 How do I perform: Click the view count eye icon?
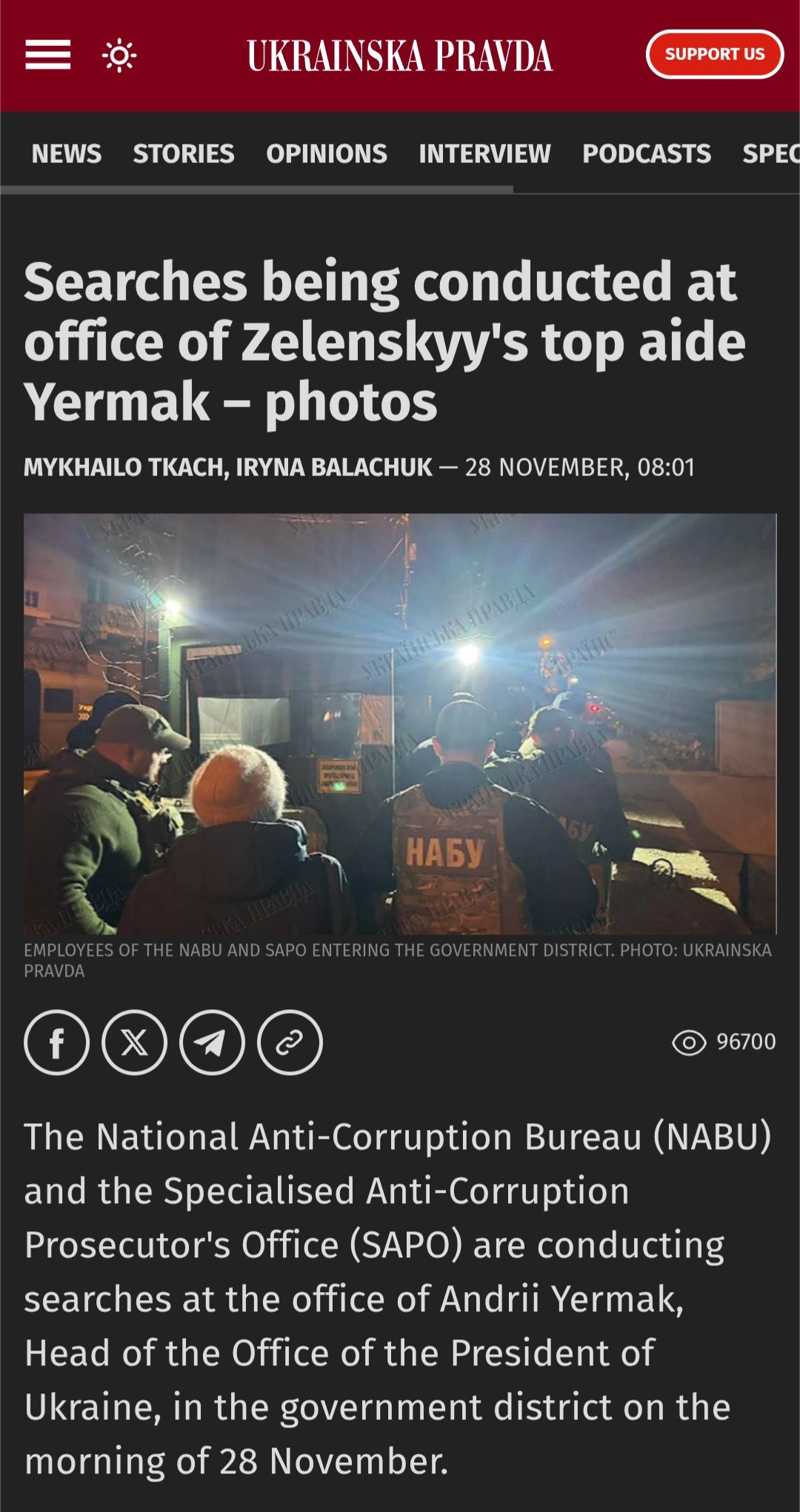(x=689, y=1043)
